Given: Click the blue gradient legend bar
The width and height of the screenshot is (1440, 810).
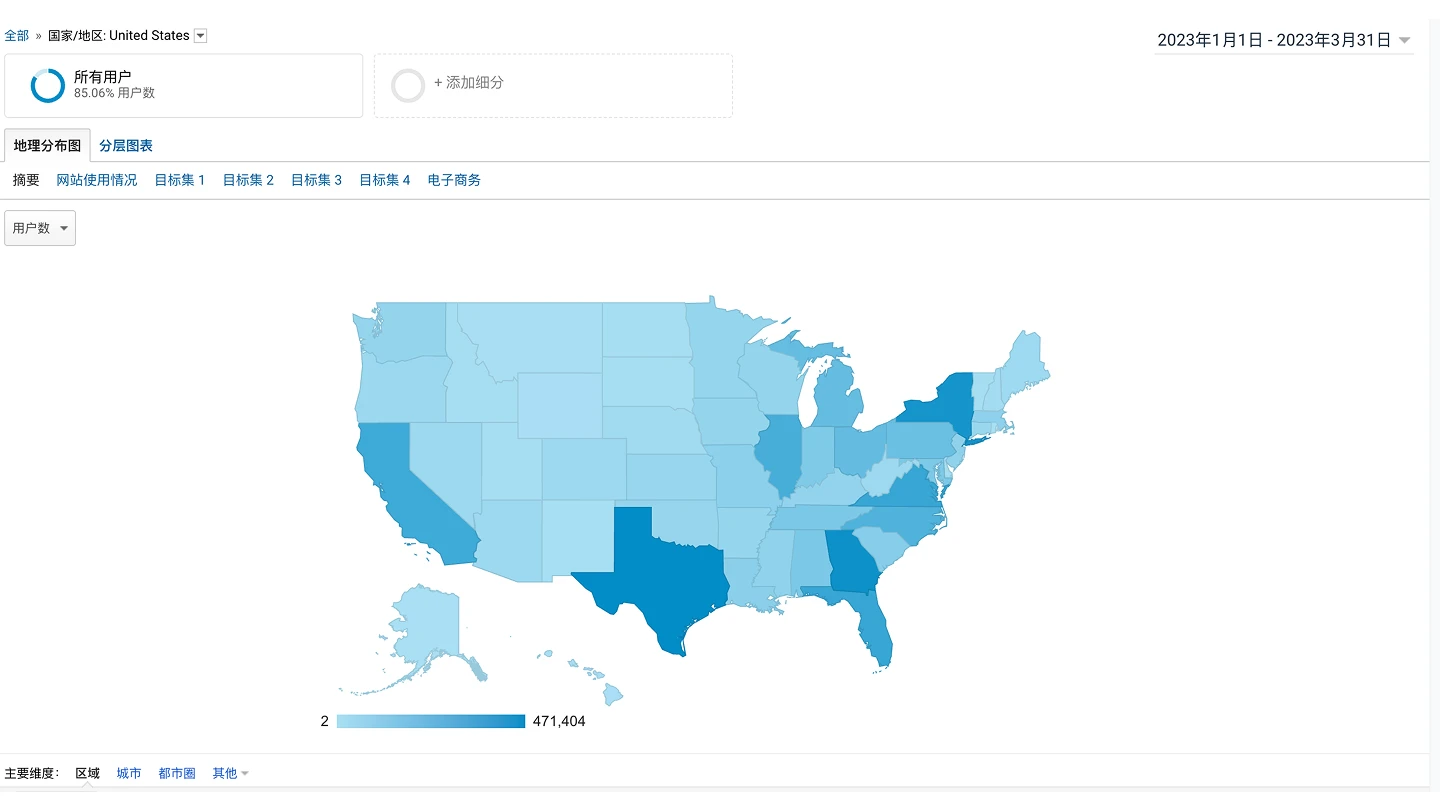Looking at the screenshot, I should click(431, 721).
